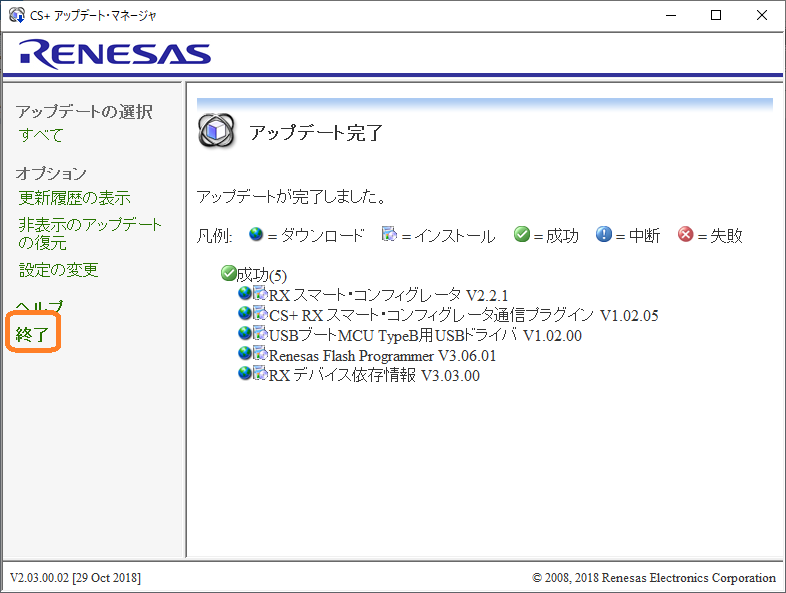The height and width of the screenshot is (593, 786).
Task: Click install icon for Renesas Flash Programmer
Action: pos(260,353)
